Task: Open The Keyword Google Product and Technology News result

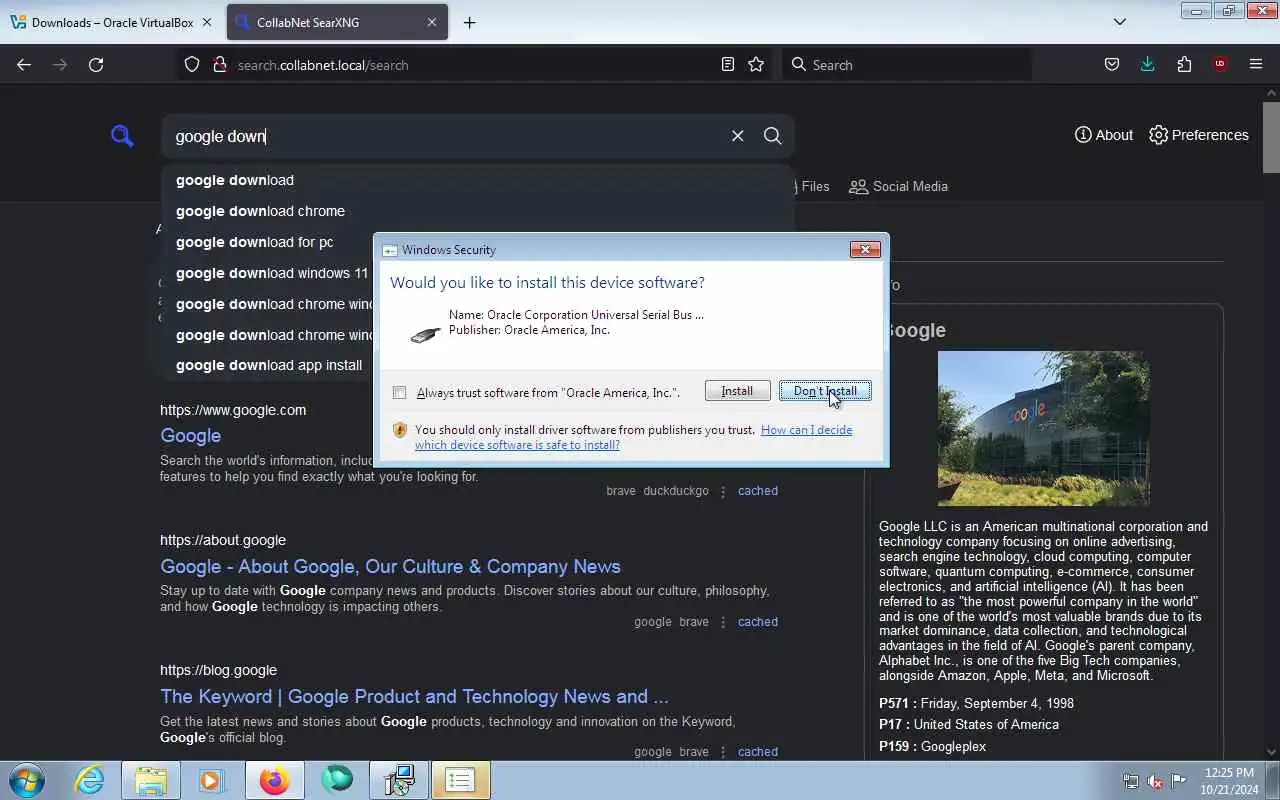Action: click(x=414, y=696)
